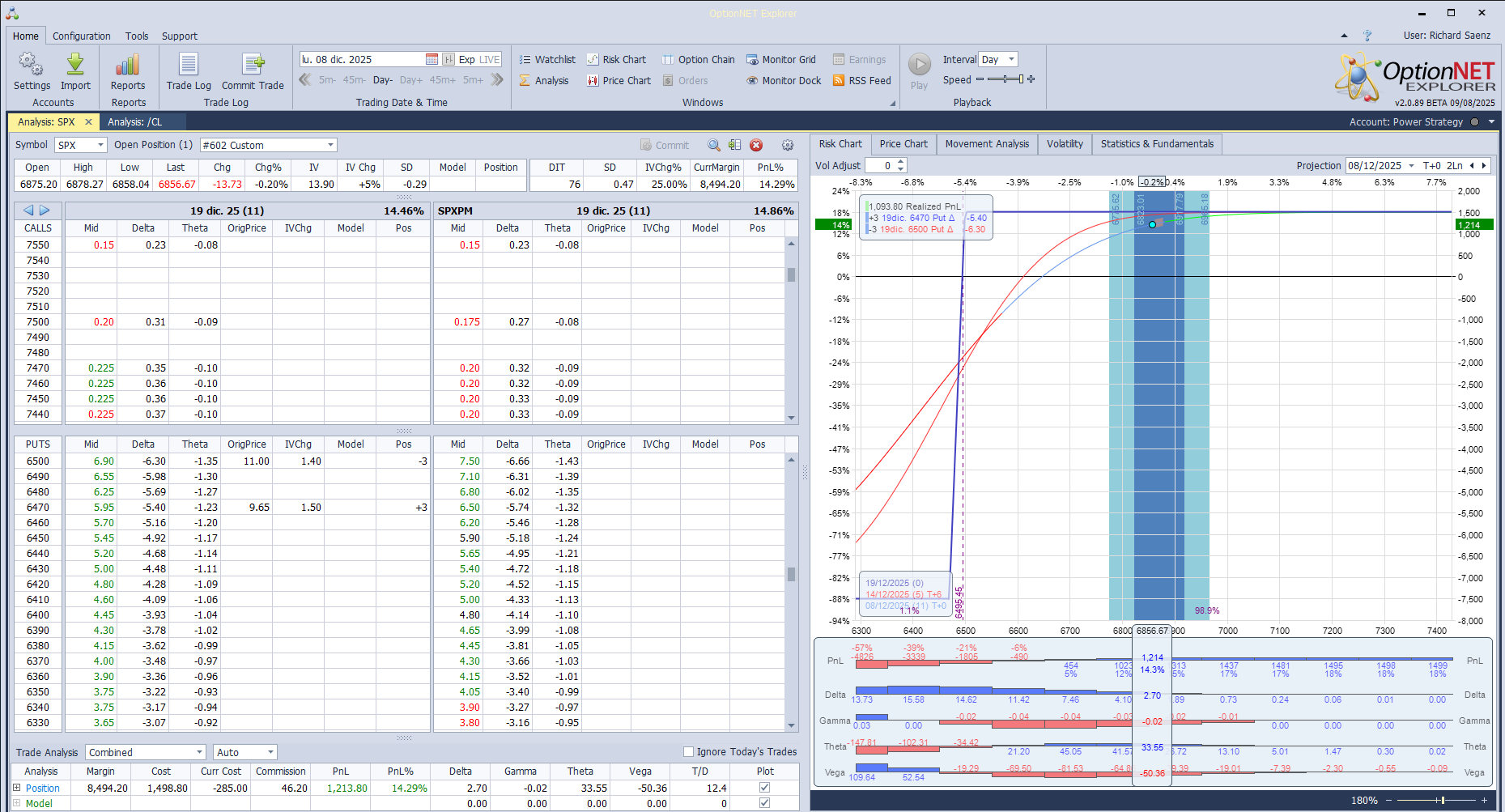Step back 5 minutes with 5m- button
The width and height of the screenshot is (1505, 812).
327,80
